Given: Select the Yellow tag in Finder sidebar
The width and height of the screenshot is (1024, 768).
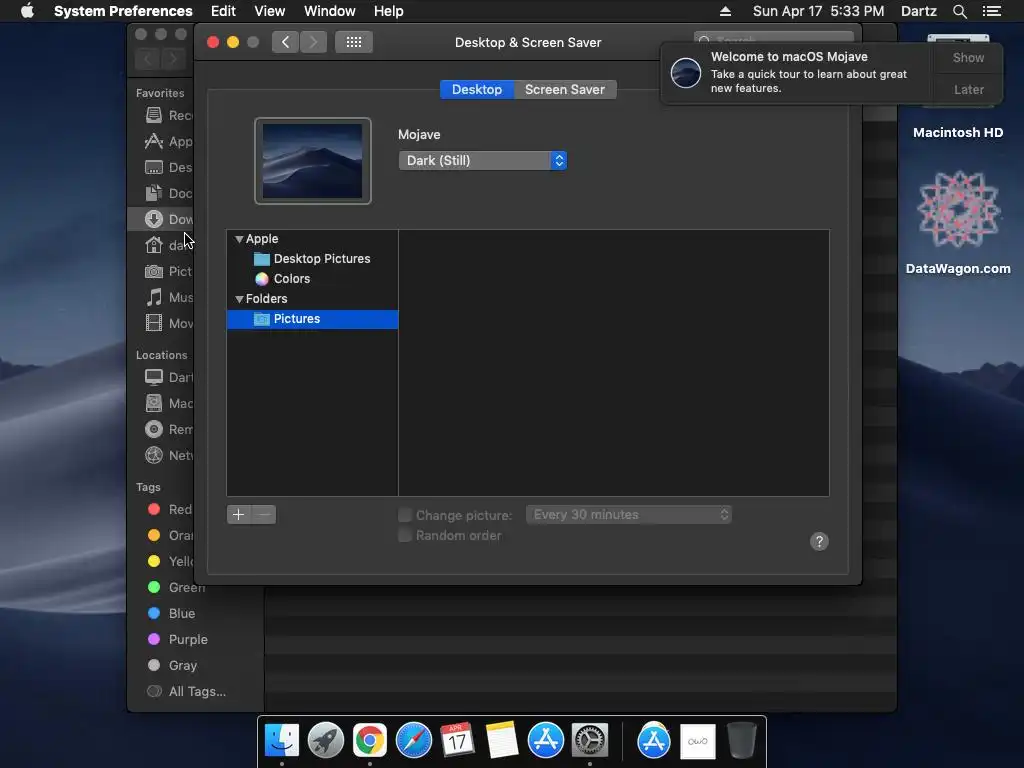Looking at the screenshot, I should click(170, 561).
